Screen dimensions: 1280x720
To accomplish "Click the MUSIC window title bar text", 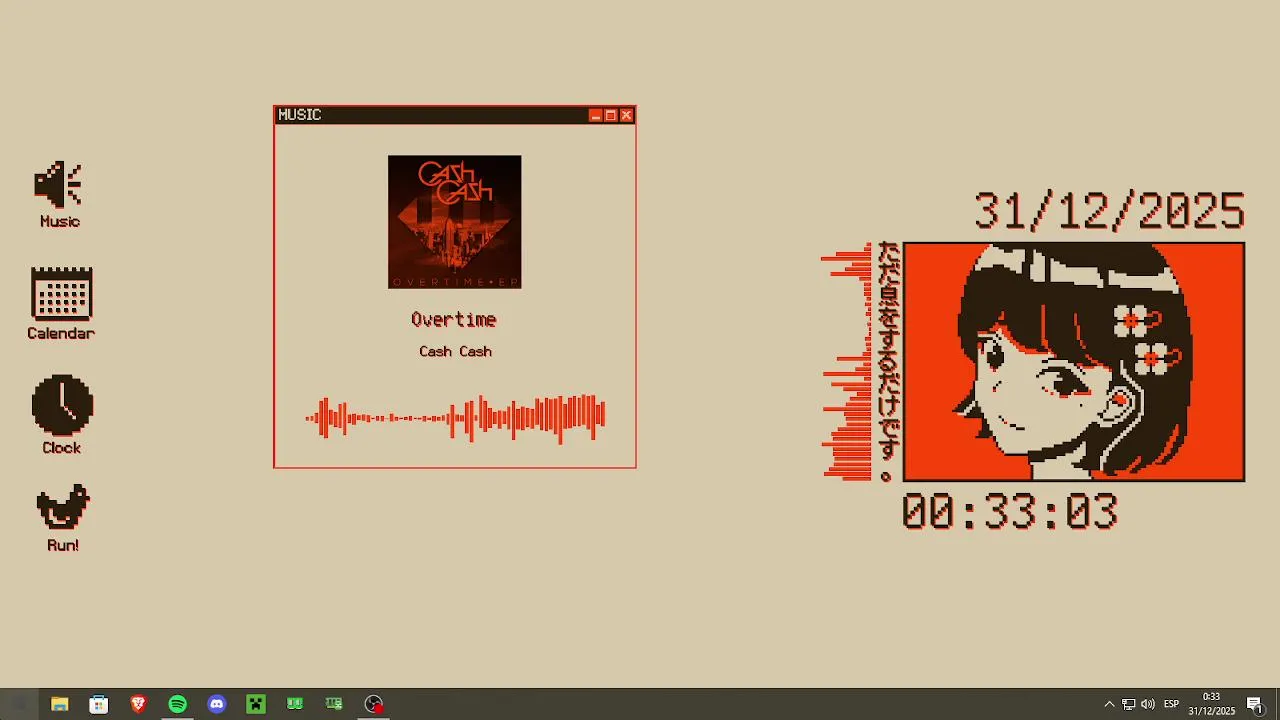I will click(x=299, y=115).
